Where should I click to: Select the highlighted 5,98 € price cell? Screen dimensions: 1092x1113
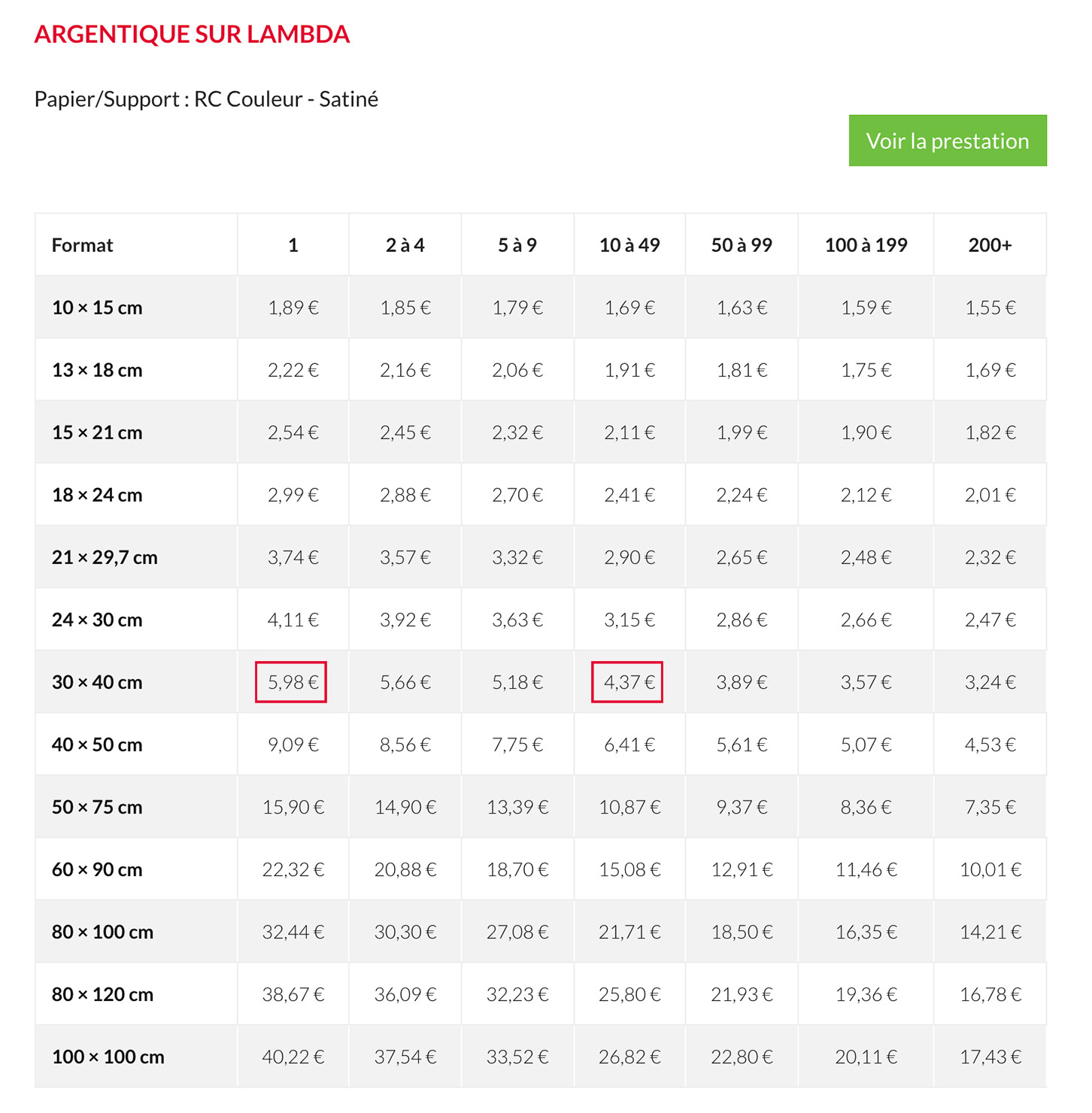pyautogui.click(x=291, y=682)
